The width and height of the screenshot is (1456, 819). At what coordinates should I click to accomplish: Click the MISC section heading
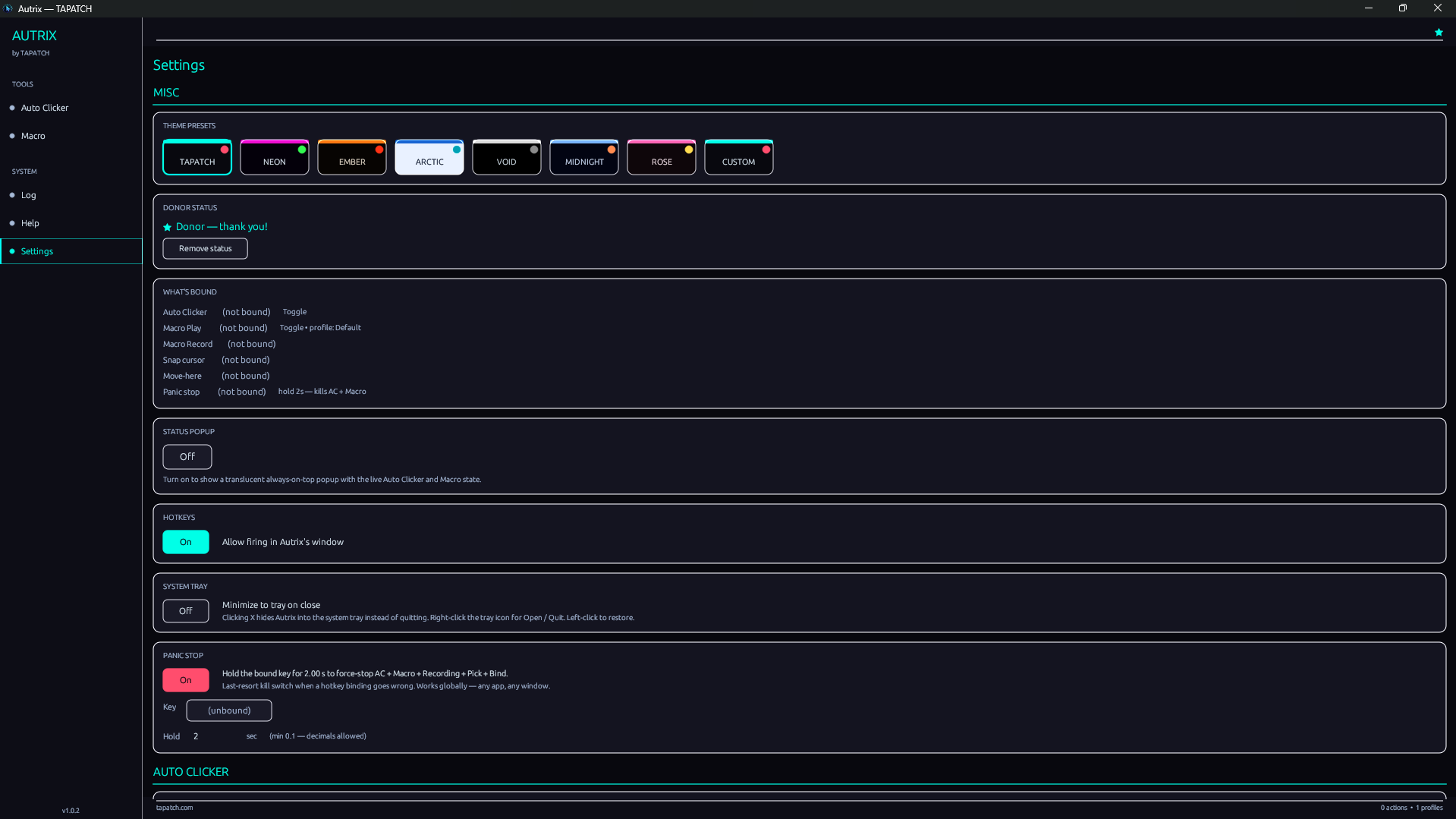[x=166, y=93]
